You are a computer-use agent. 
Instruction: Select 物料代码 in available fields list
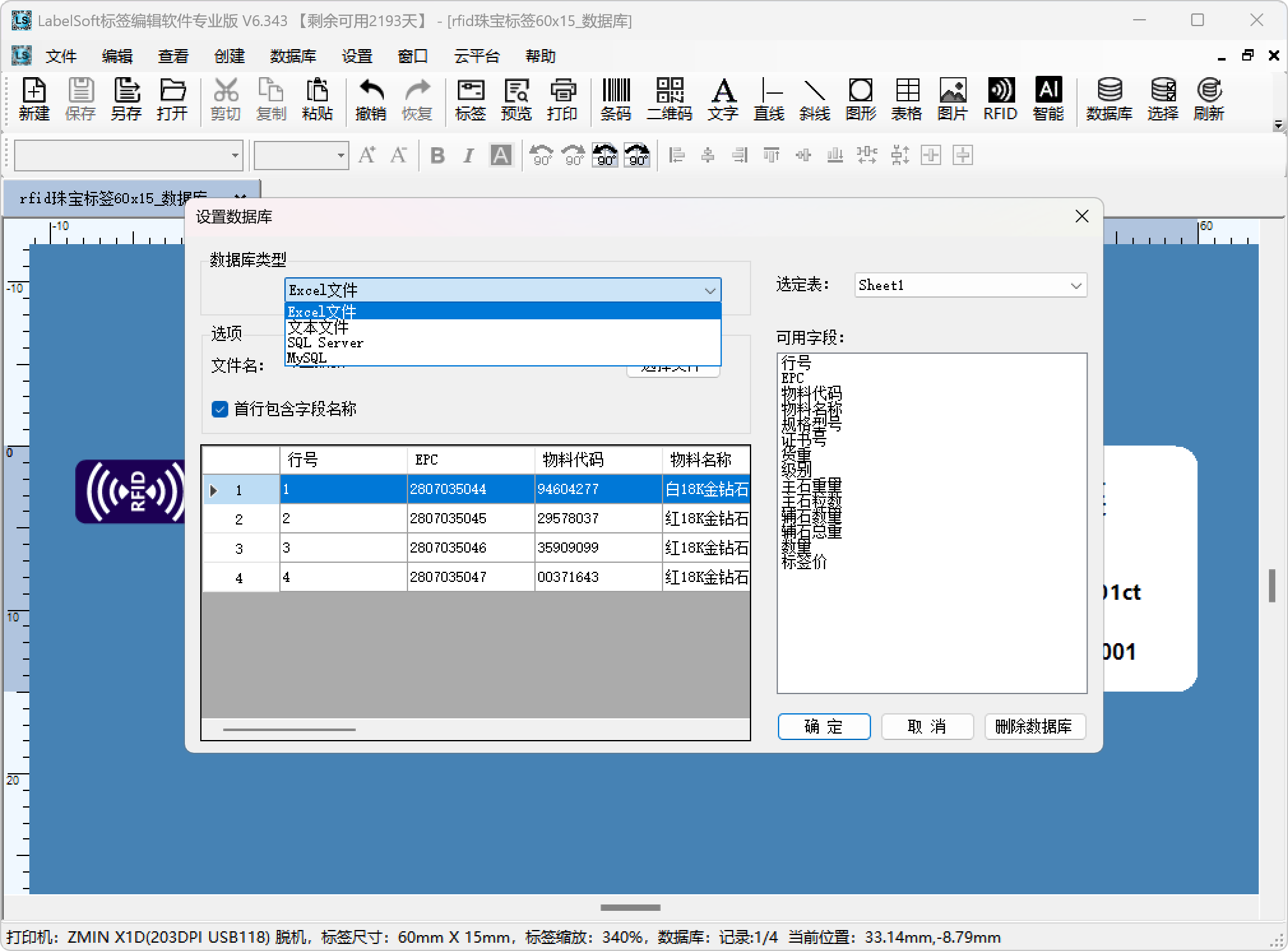click(x=812, y=394)
